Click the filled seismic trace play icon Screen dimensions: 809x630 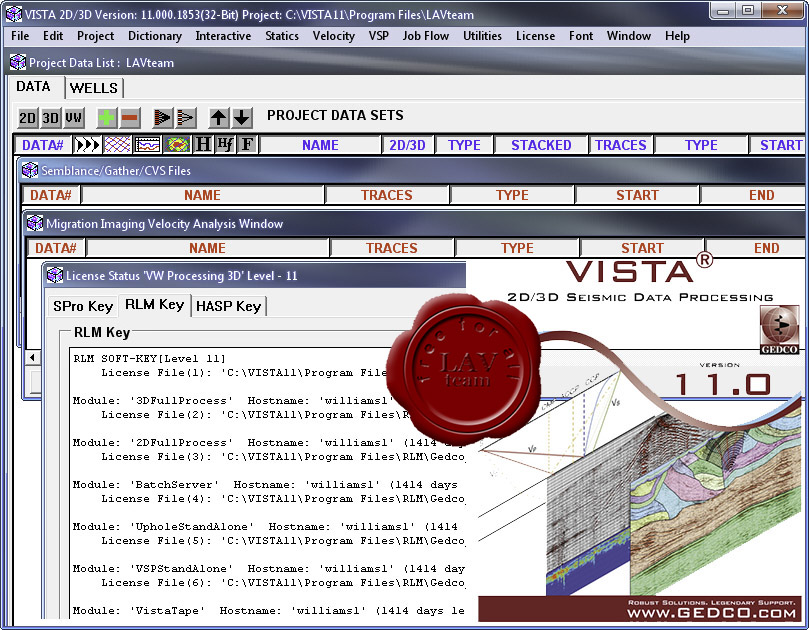[x=163, y=118]
